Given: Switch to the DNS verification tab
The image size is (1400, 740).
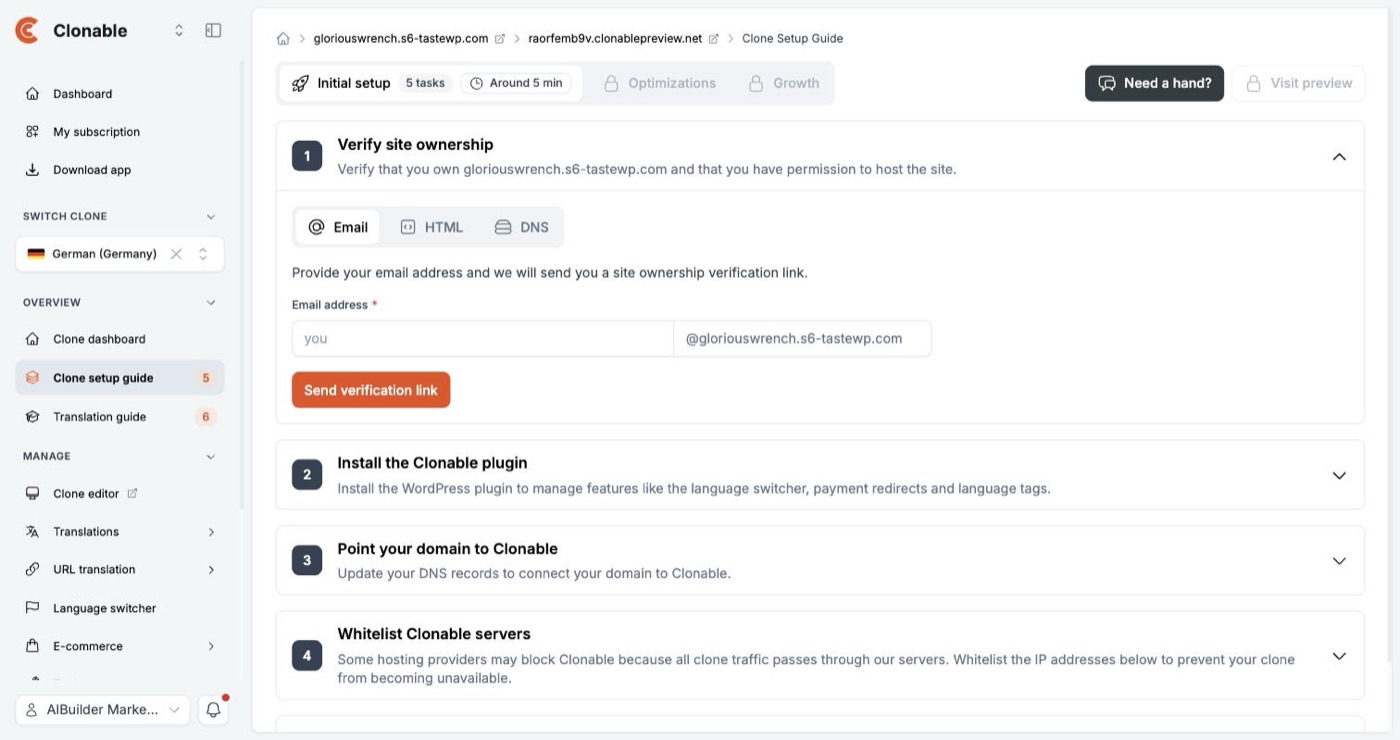Looking at the screenshot, I should tap(522, 227).
